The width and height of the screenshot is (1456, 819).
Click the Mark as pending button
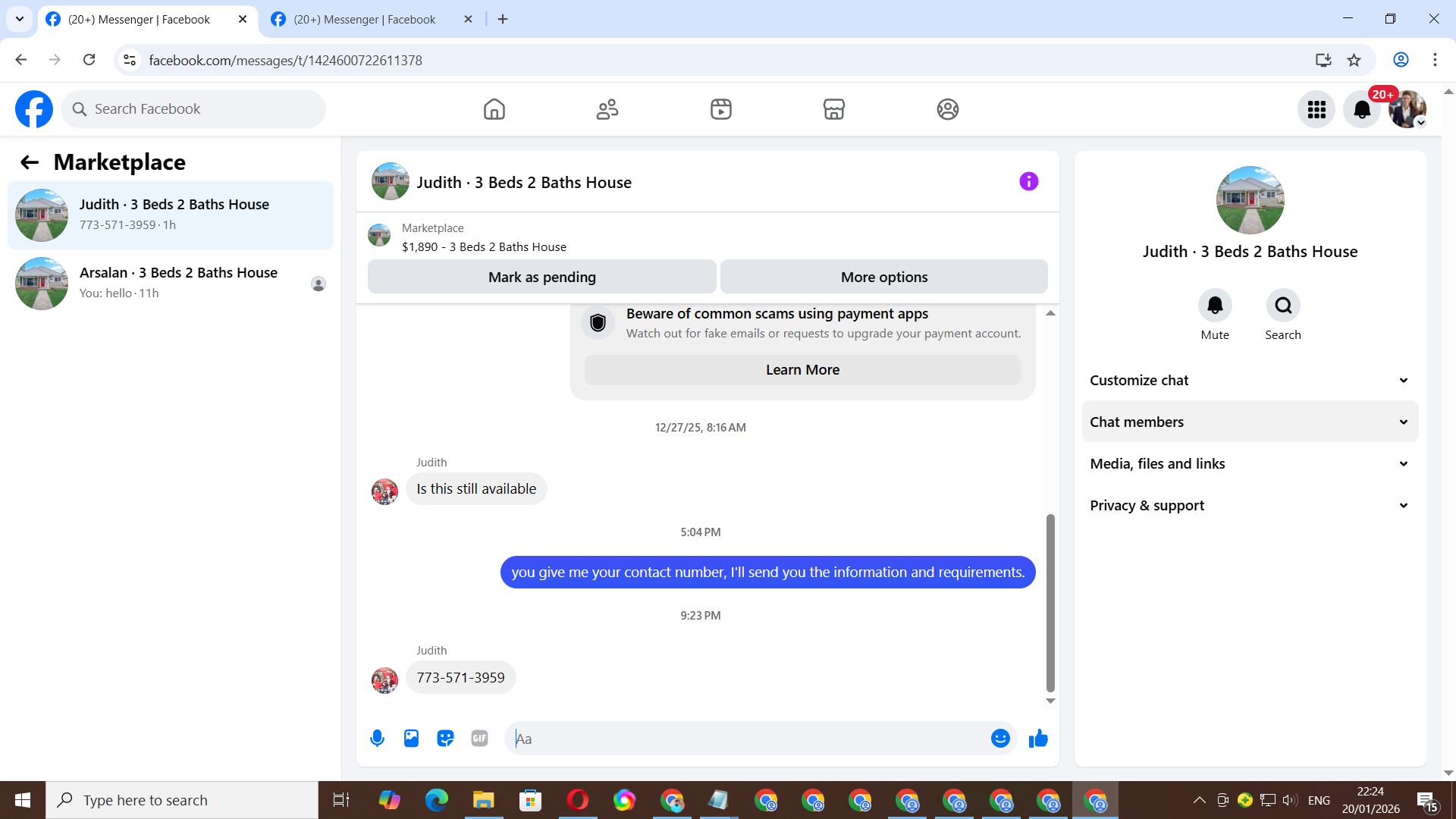tap(542, 277)
